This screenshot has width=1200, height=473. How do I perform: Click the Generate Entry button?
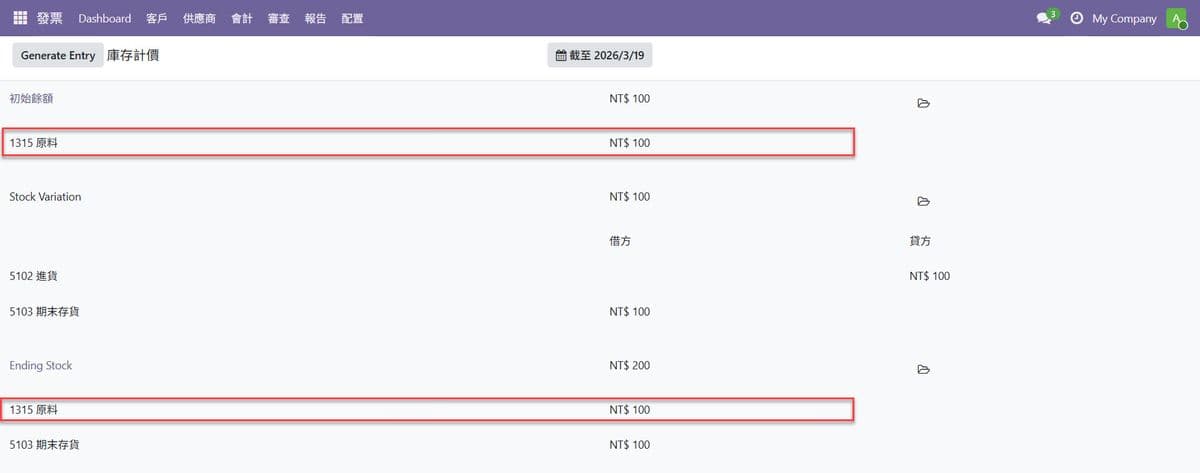tap(58, 56)
